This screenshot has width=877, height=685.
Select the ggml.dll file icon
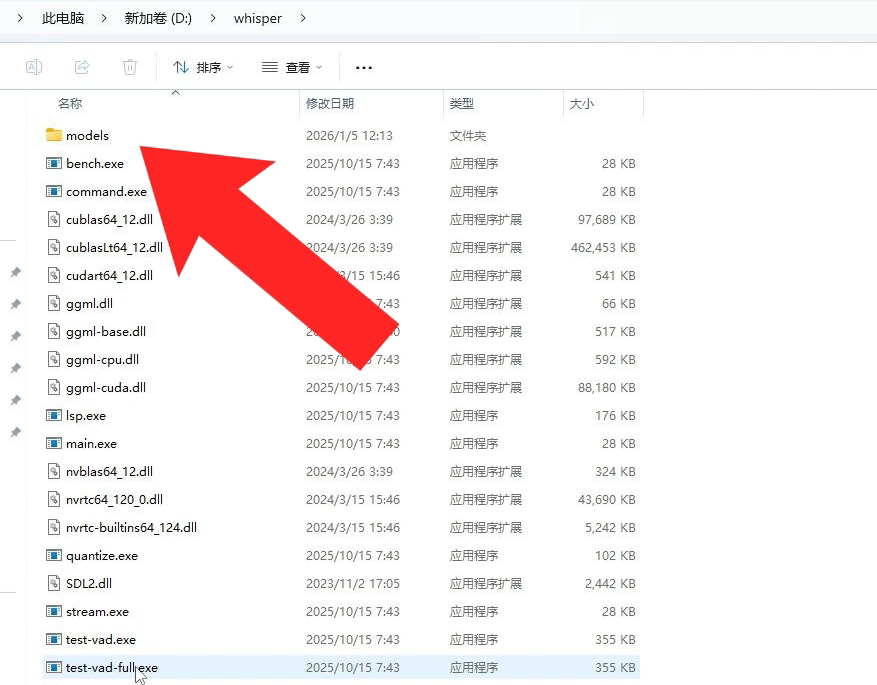(x=54, y=303)
